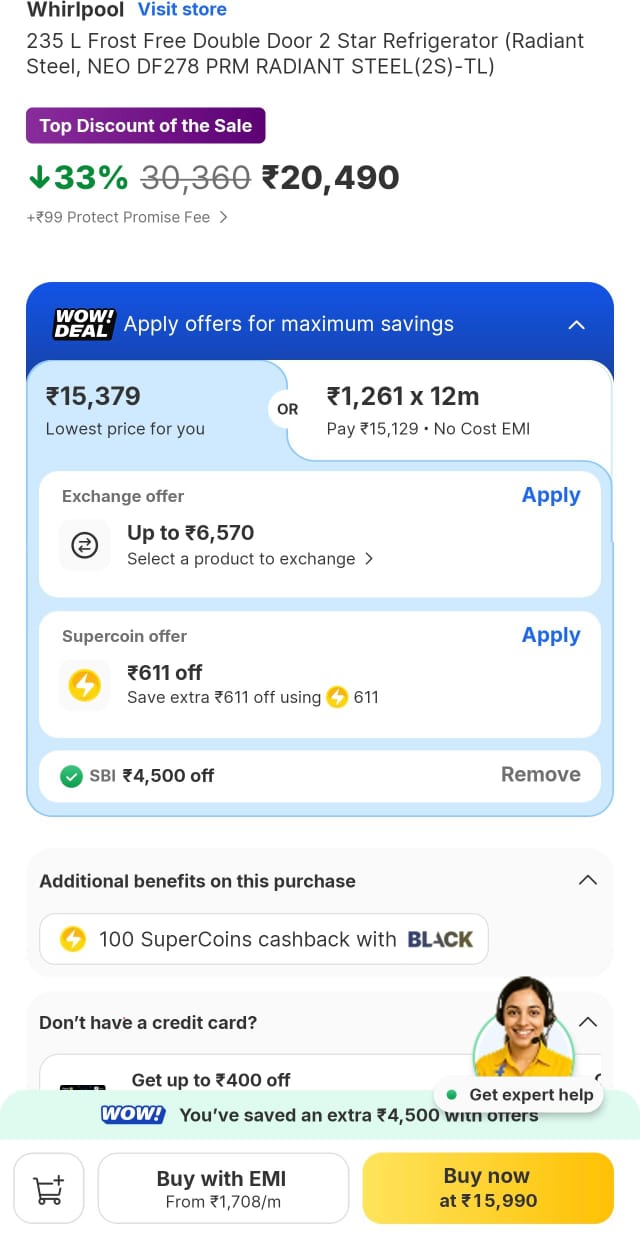Open the Whirlpool Visit store link
The height and width of the screenshot is (1239, 640).
182,10
